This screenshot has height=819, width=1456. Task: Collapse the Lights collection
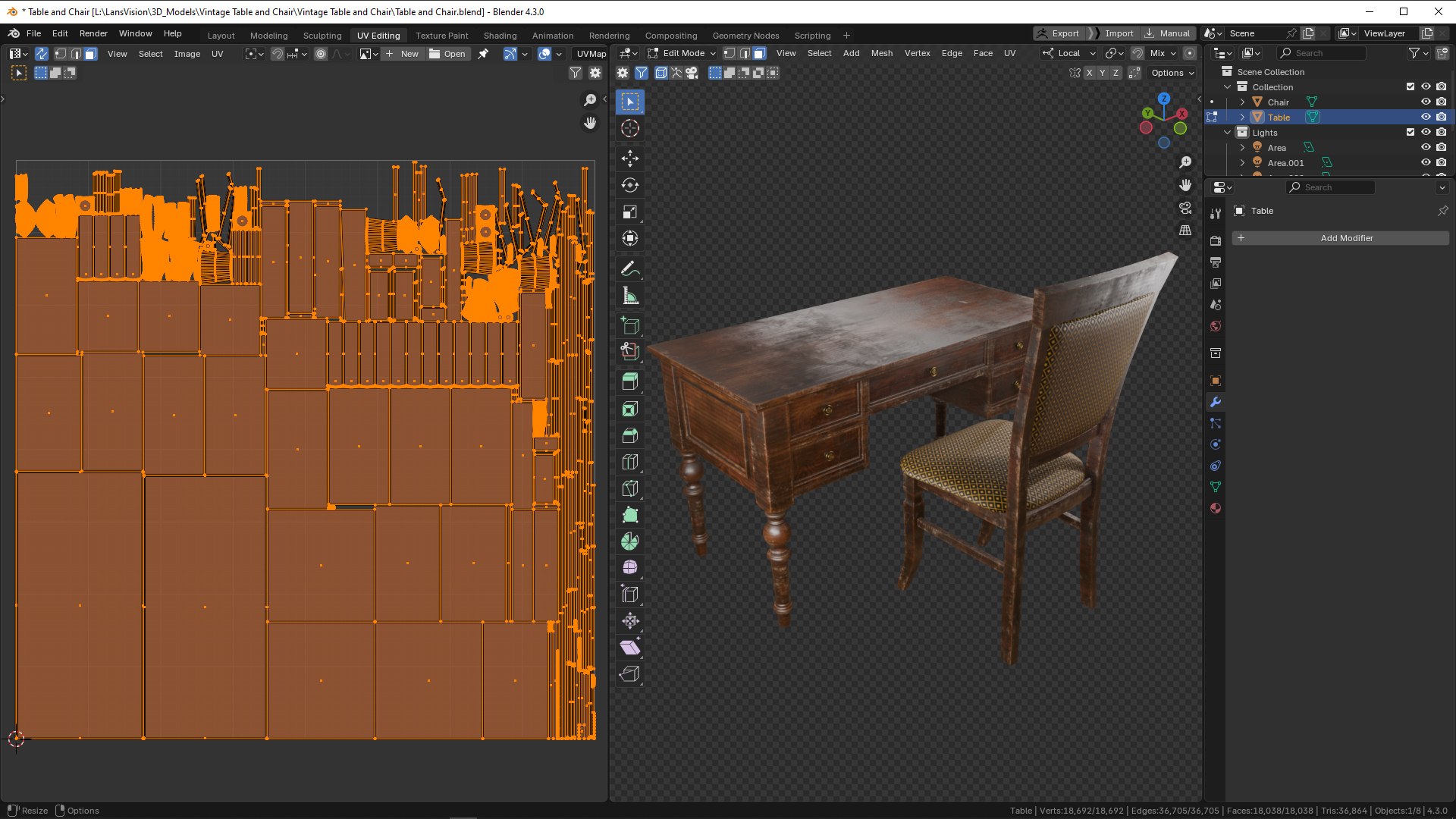1228,132
